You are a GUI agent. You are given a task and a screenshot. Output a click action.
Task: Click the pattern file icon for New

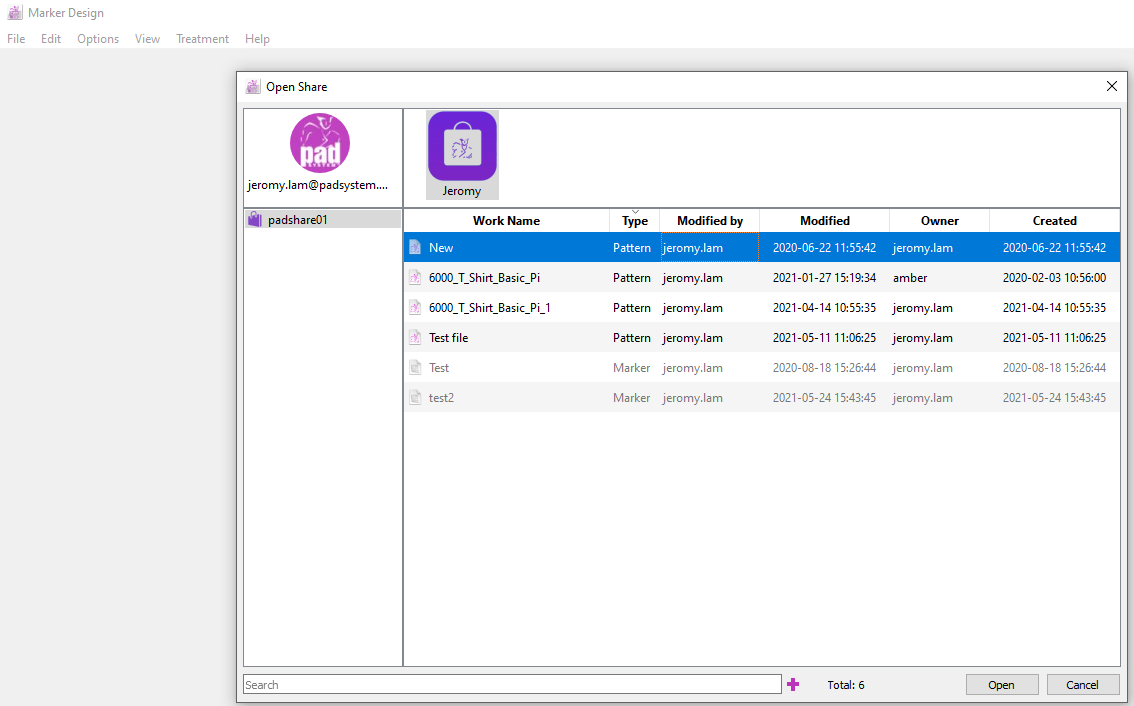(x=415, y=248)
